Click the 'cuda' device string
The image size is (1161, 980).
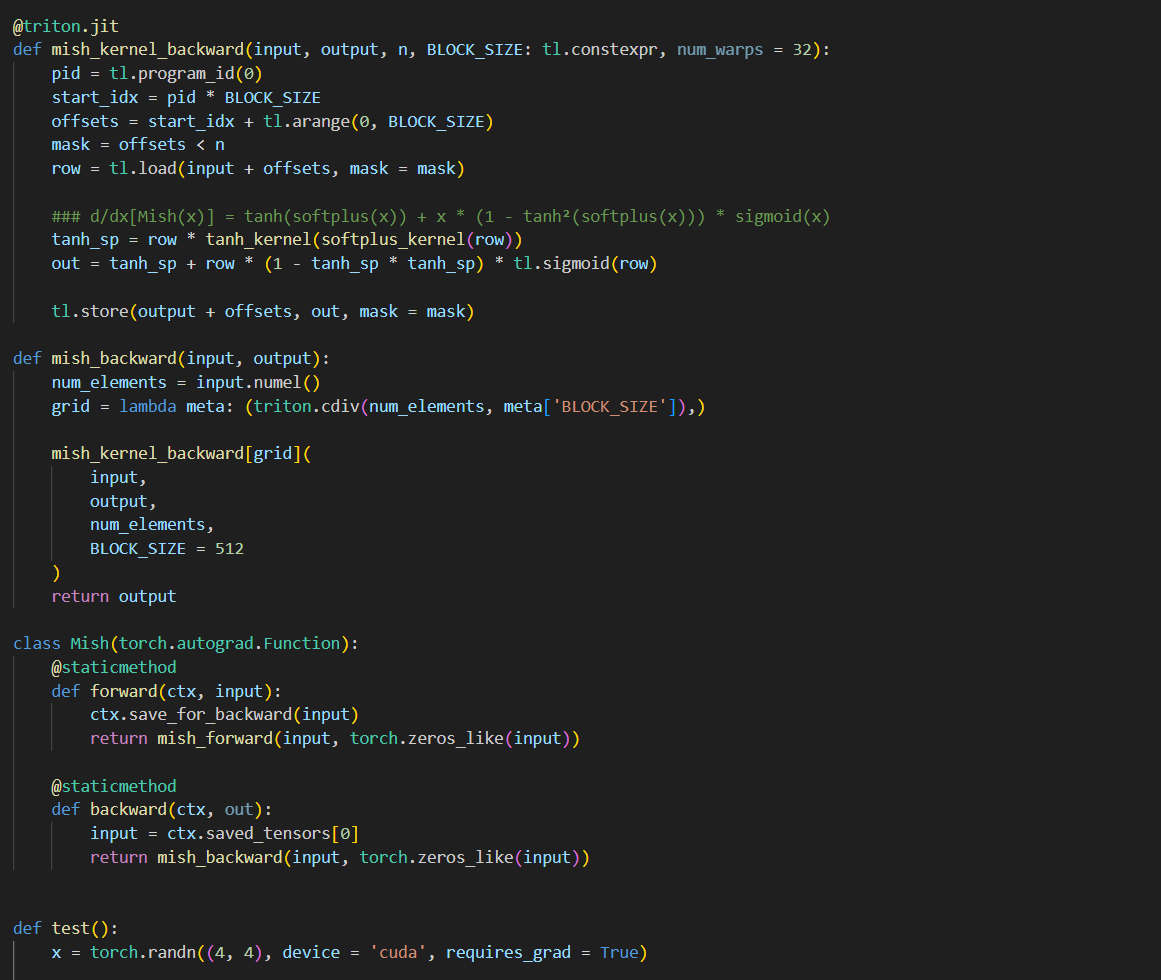pos(398,953)
